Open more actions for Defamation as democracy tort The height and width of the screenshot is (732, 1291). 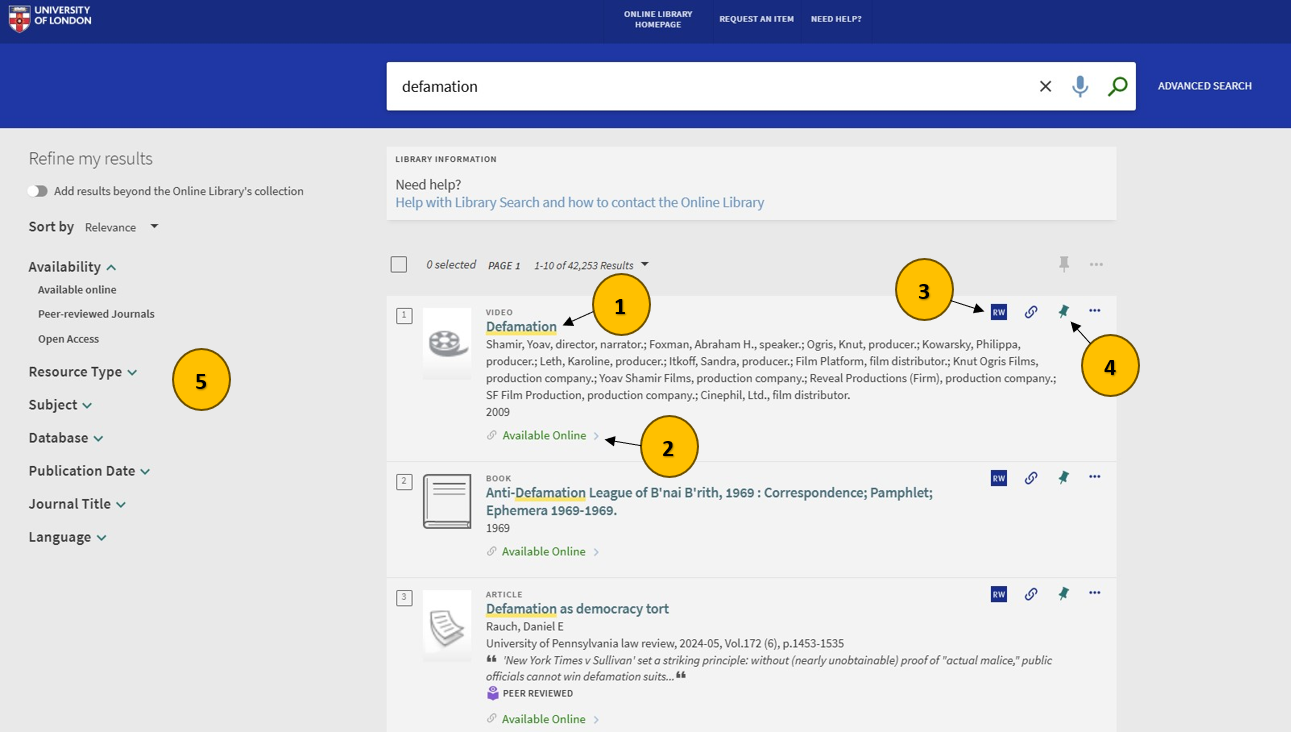click(1095, 593)
